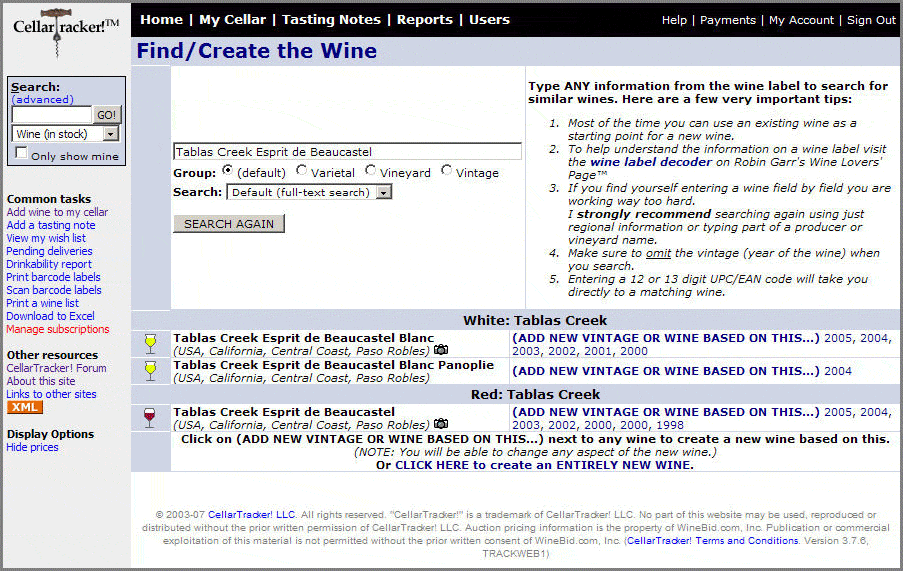Click the Red: Tablas Creek section header

click(535, 394)
